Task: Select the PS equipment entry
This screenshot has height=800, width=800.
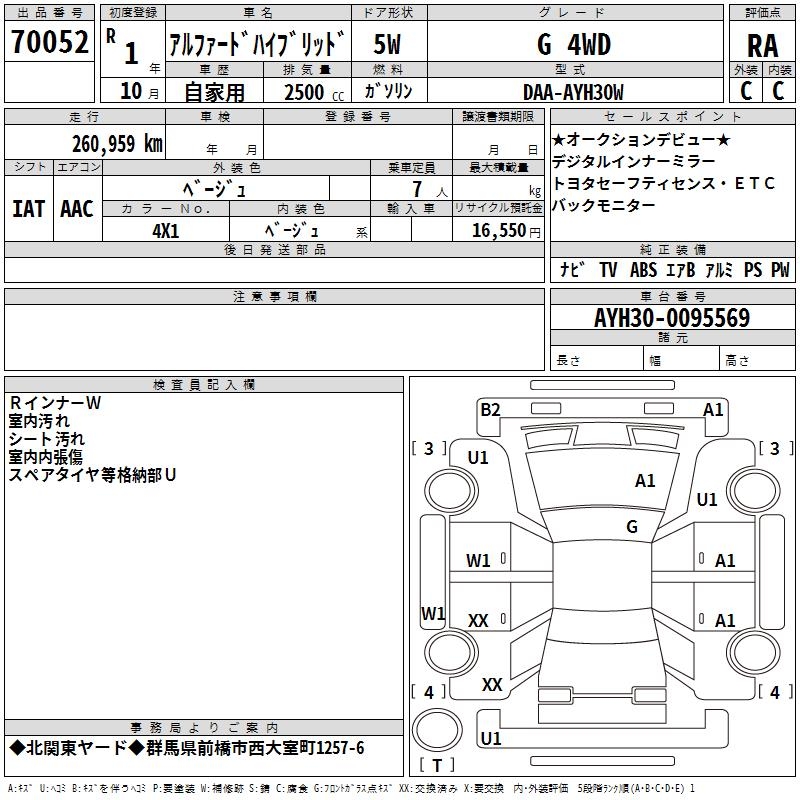Action: pos(753,269)
